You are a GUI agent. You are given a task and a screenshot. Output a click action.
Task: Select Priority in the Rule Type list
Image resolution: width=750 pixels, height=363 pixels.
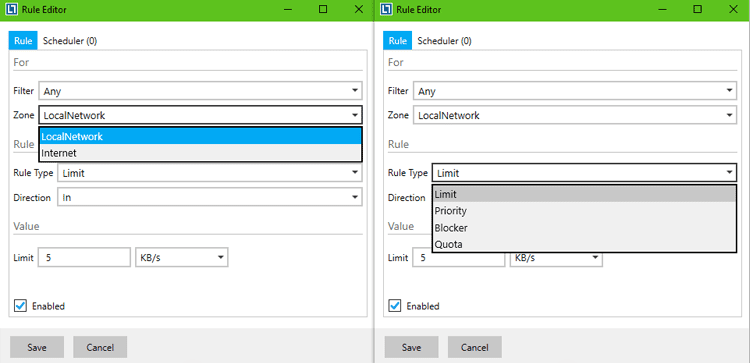pos(584,211)
